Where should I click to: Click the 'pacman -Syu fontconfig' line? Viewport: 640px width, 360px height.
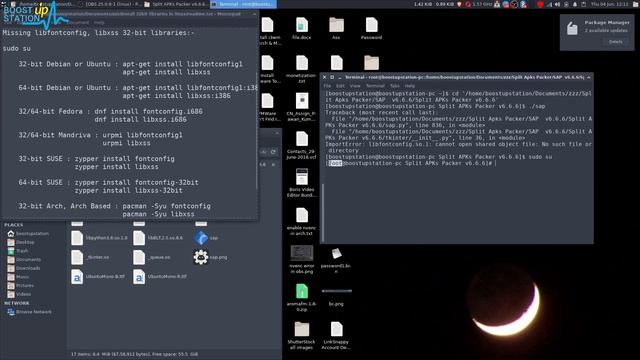pyautogui.click(x=167, y=206)
